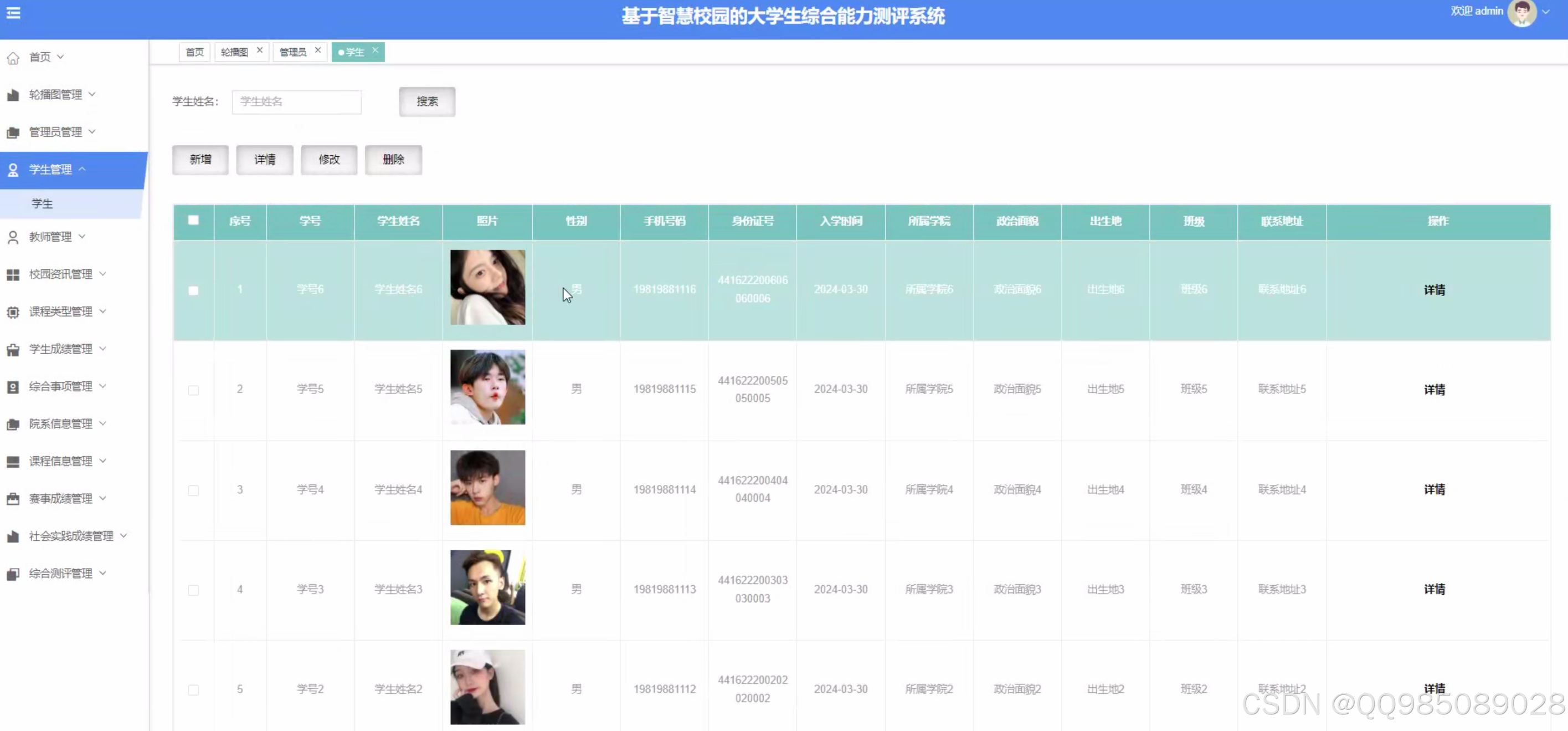Click the home icon in sidebar
The height and width of the screenshot is (731, 1568).
click(13, 58)
